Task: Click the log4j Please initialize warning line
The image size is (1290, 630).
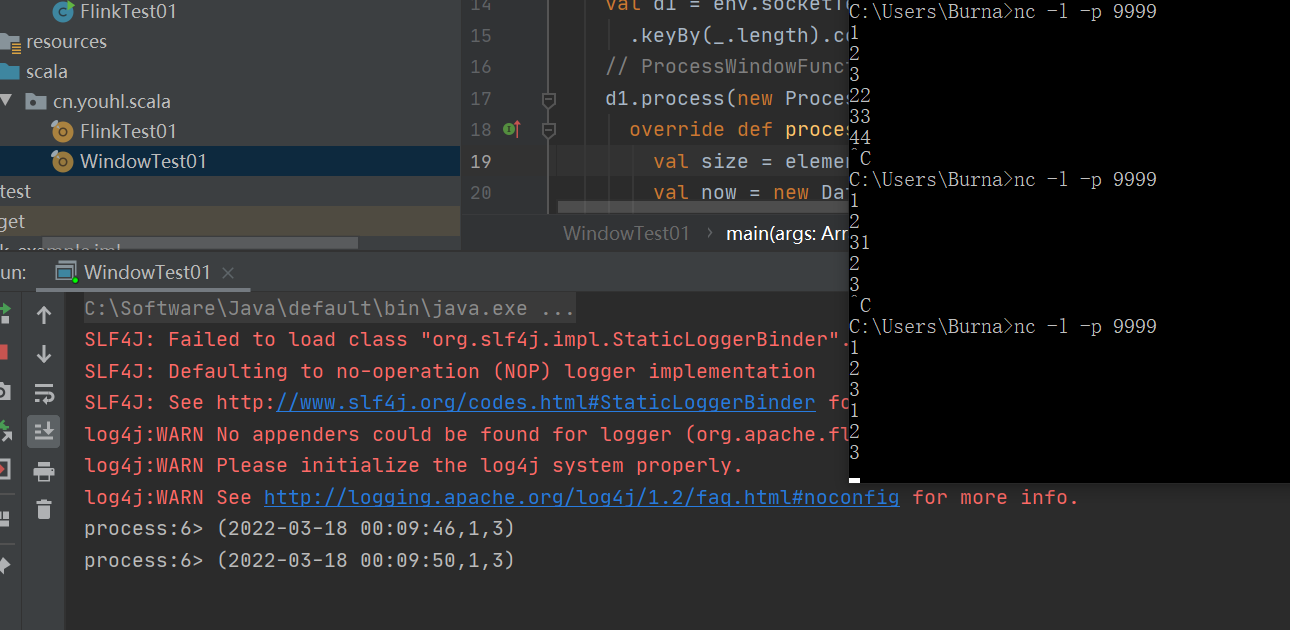Action: click(x=414, y=465)
